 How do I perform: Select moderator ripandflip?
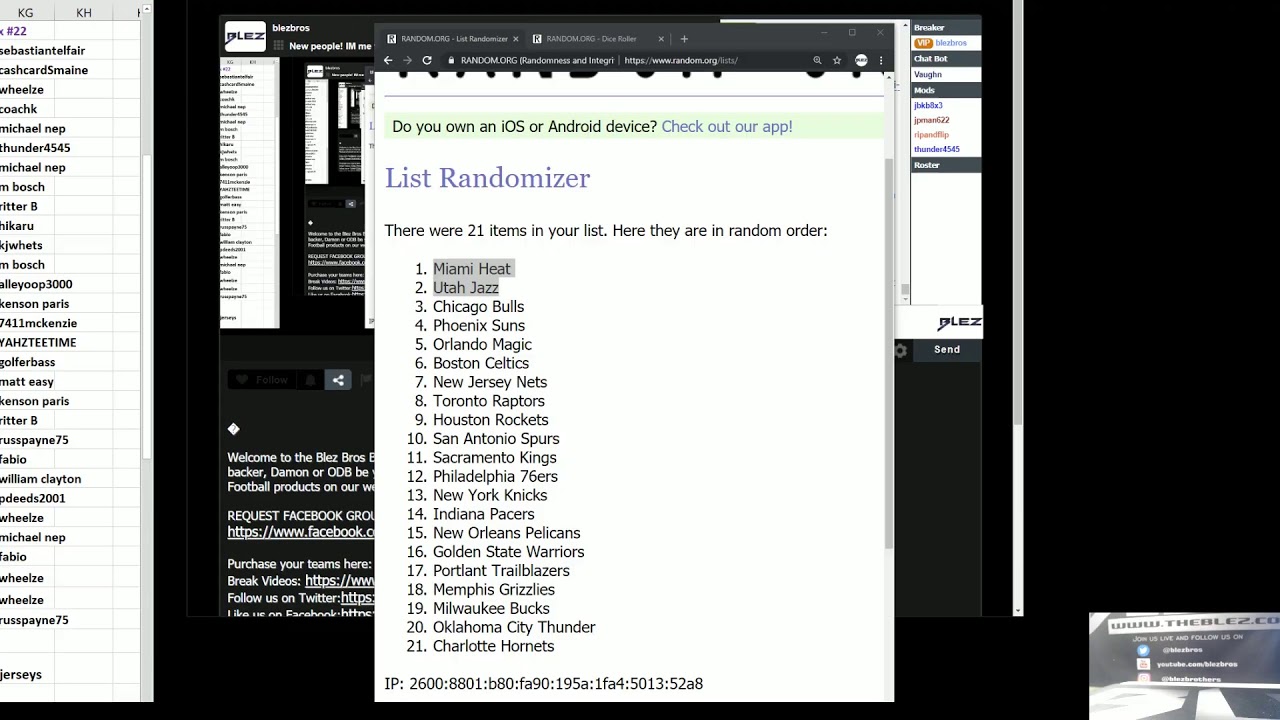931,134
